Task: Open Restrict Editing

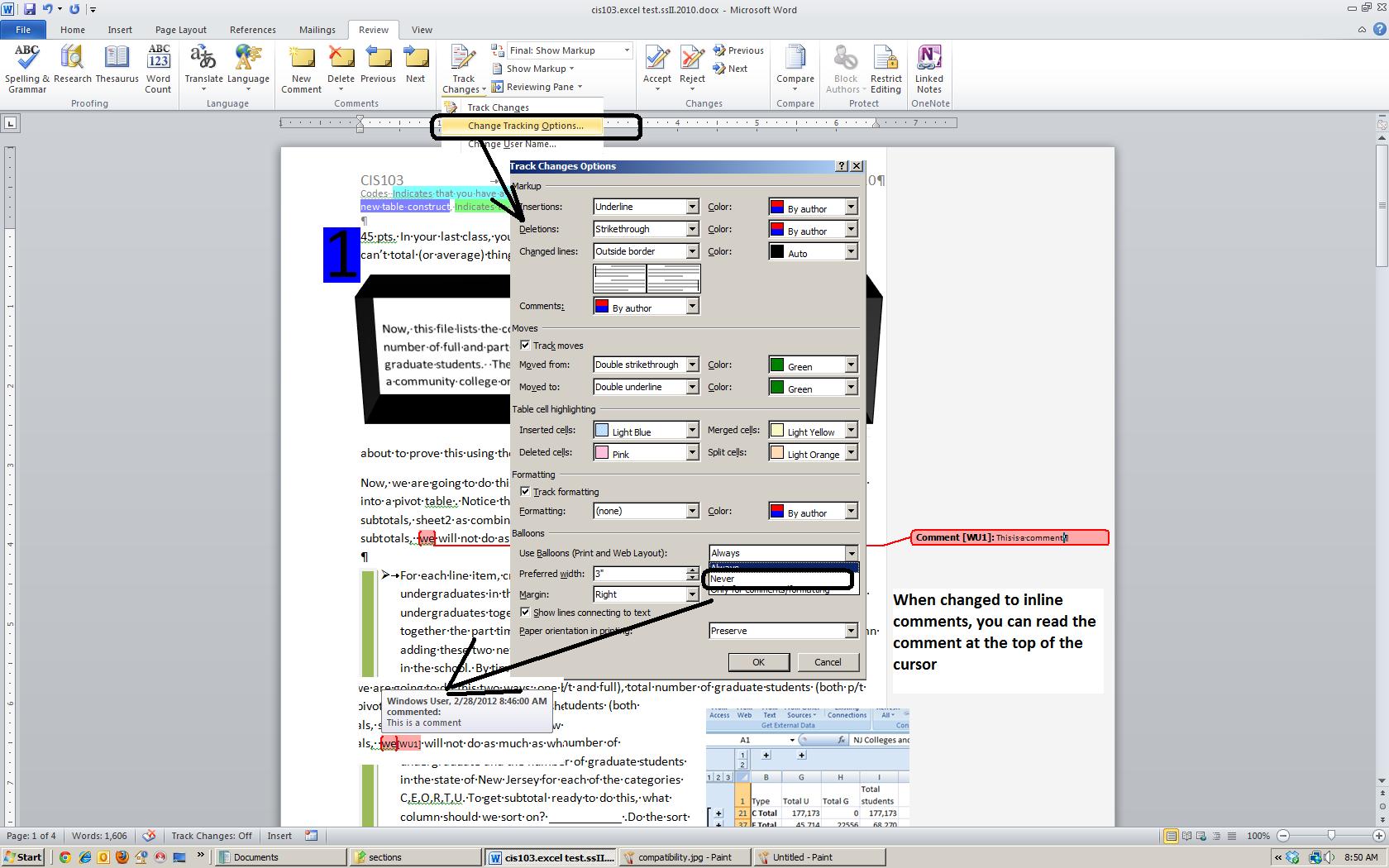Action: [885, 69]
